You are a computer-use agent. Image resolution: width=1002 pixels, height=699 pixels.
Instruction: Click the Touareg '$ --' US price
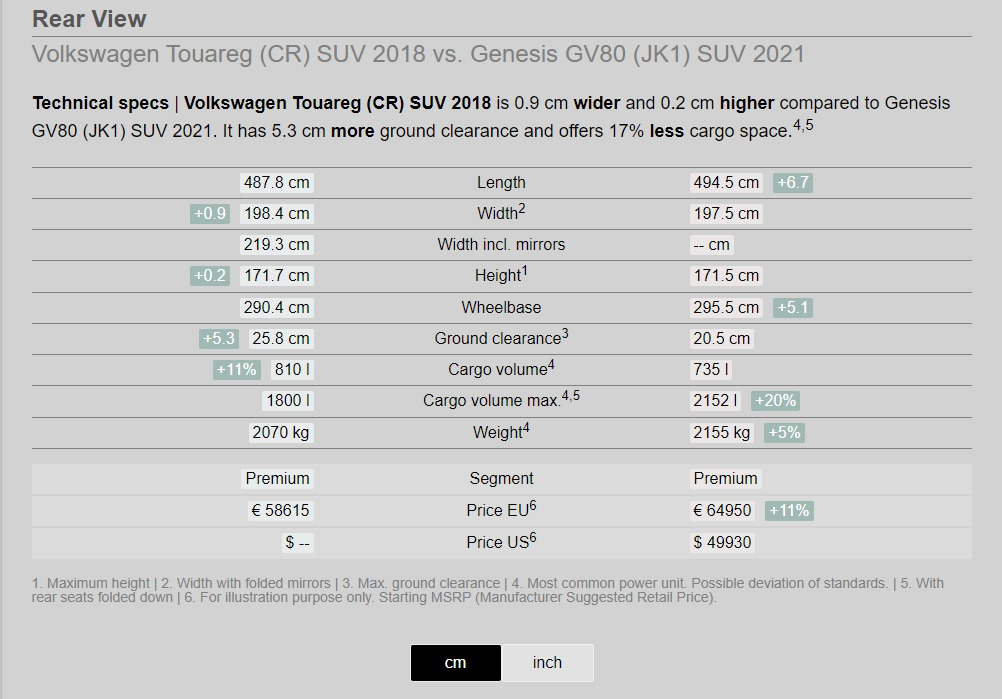(x=297, y=542)
